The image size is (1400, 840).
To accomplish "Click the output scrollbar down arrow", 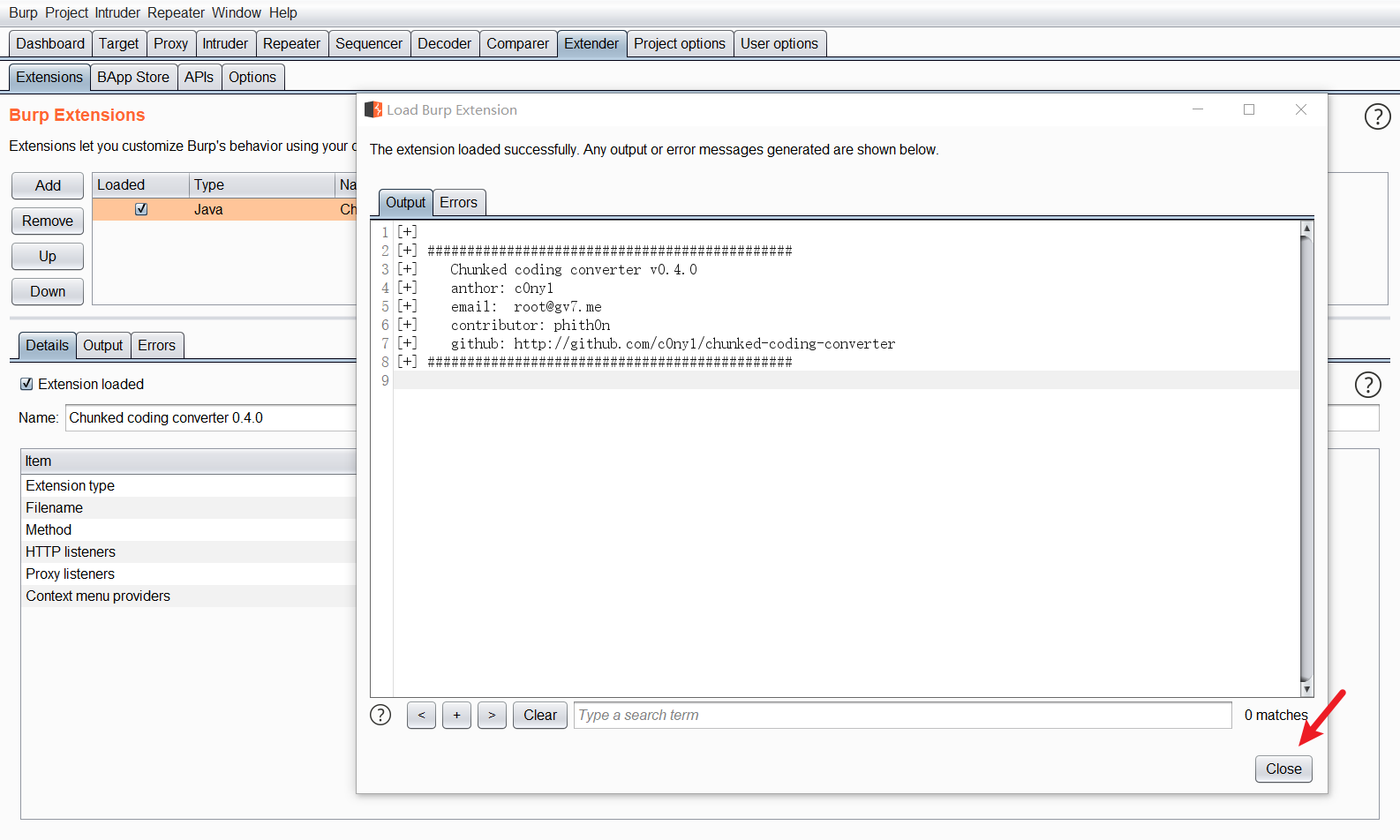I will pos(1306,689).
